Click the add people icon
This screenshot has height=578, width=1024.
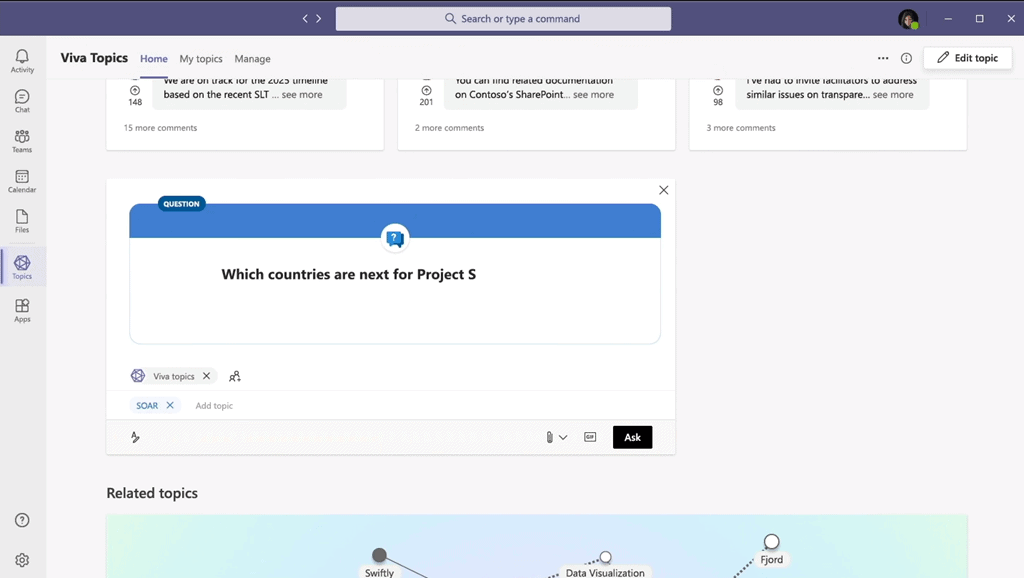pos(235,377)
